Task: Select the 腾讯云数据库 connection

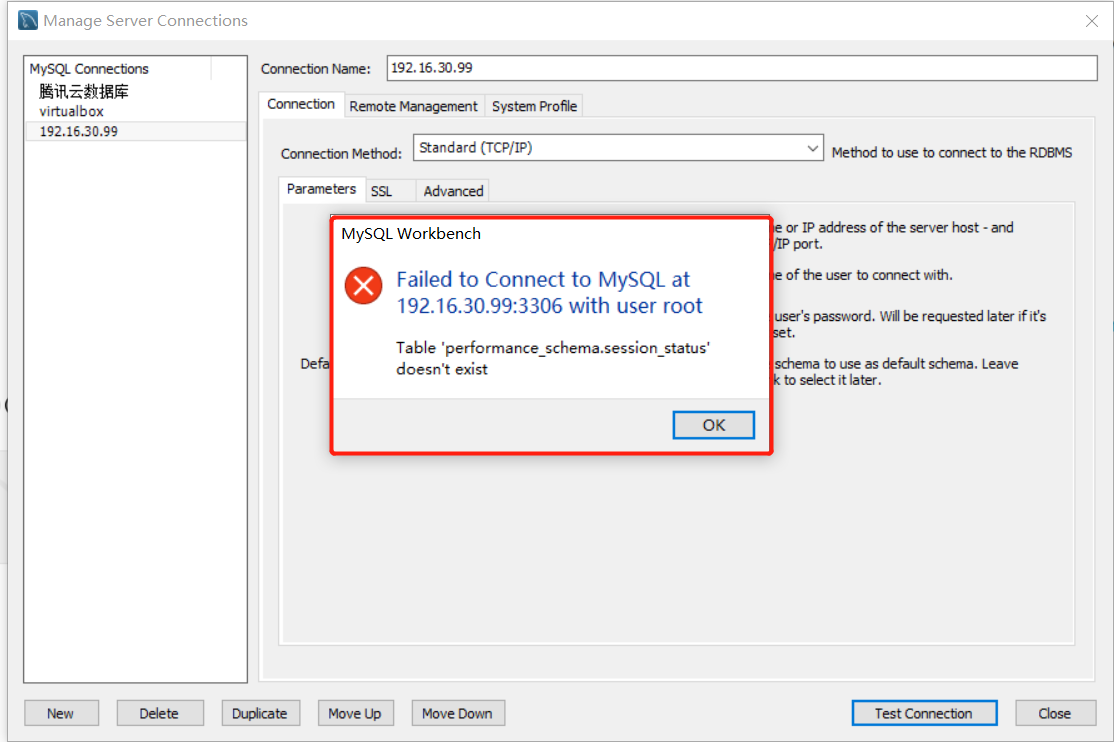Action: click(84, 91)
